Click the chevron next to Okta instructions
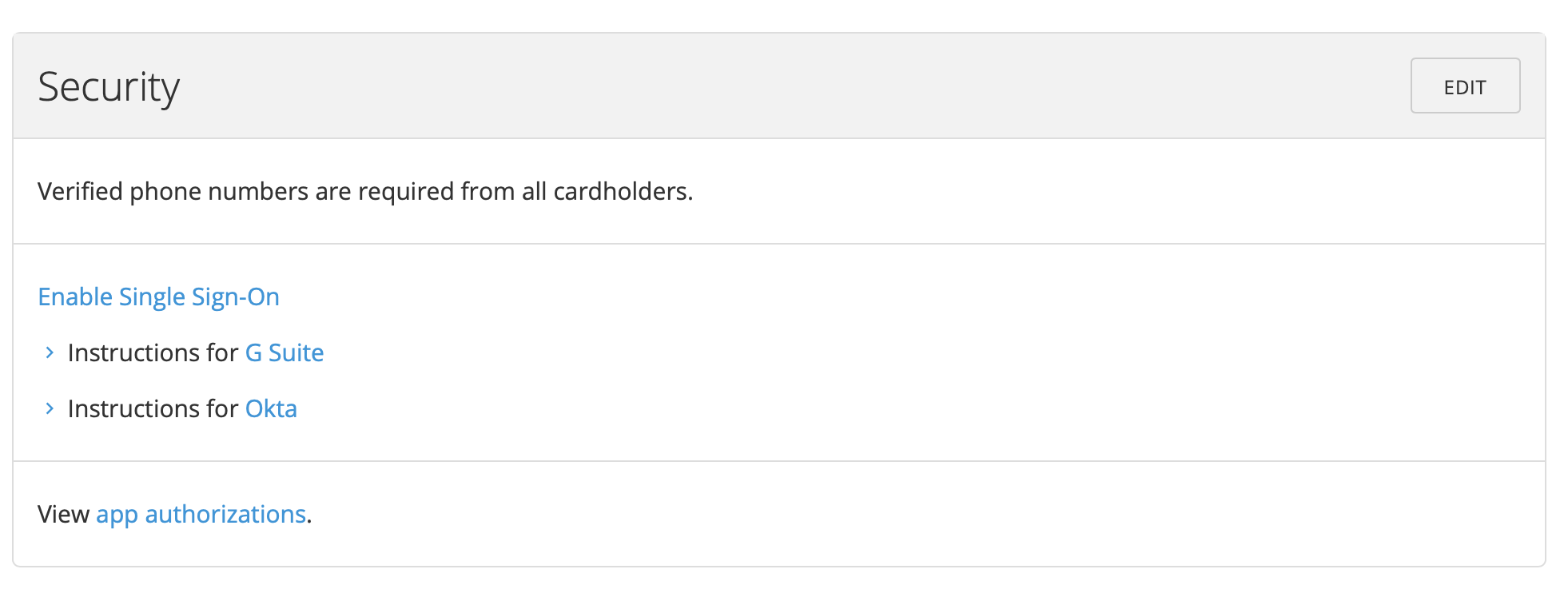The image size is (1568, 601). [48, 408]
